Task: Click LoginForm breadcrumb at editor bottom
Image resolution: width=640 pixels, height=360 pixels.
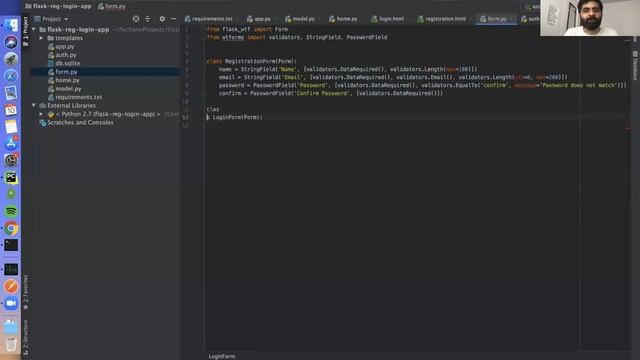Action: (x=222, y=356)
